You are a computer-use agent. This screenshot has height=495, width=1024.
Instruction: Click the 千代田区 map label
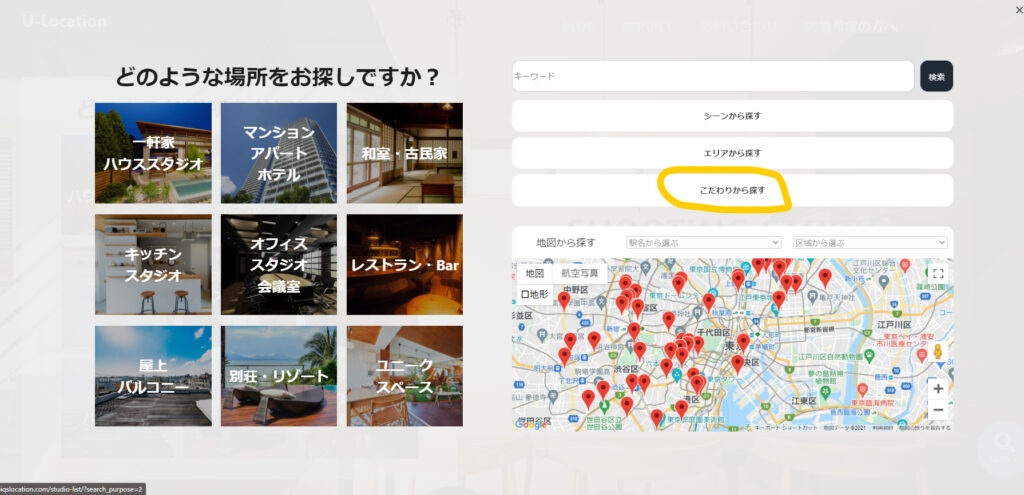tap(712, 332)
